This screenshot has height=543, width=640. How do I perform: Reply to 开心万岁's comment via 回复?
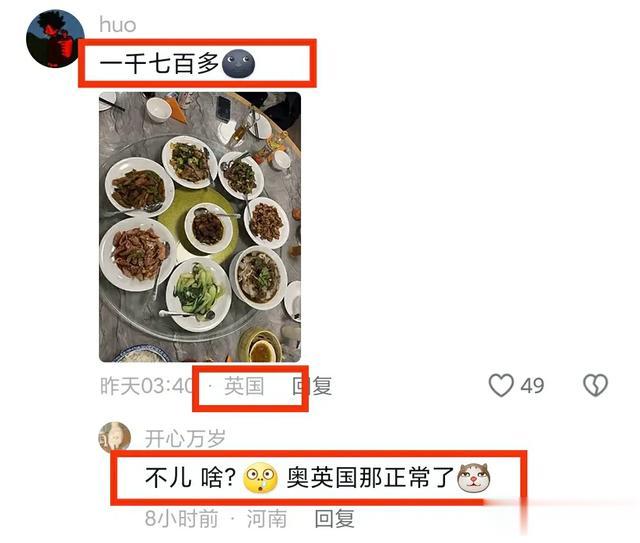334,519
